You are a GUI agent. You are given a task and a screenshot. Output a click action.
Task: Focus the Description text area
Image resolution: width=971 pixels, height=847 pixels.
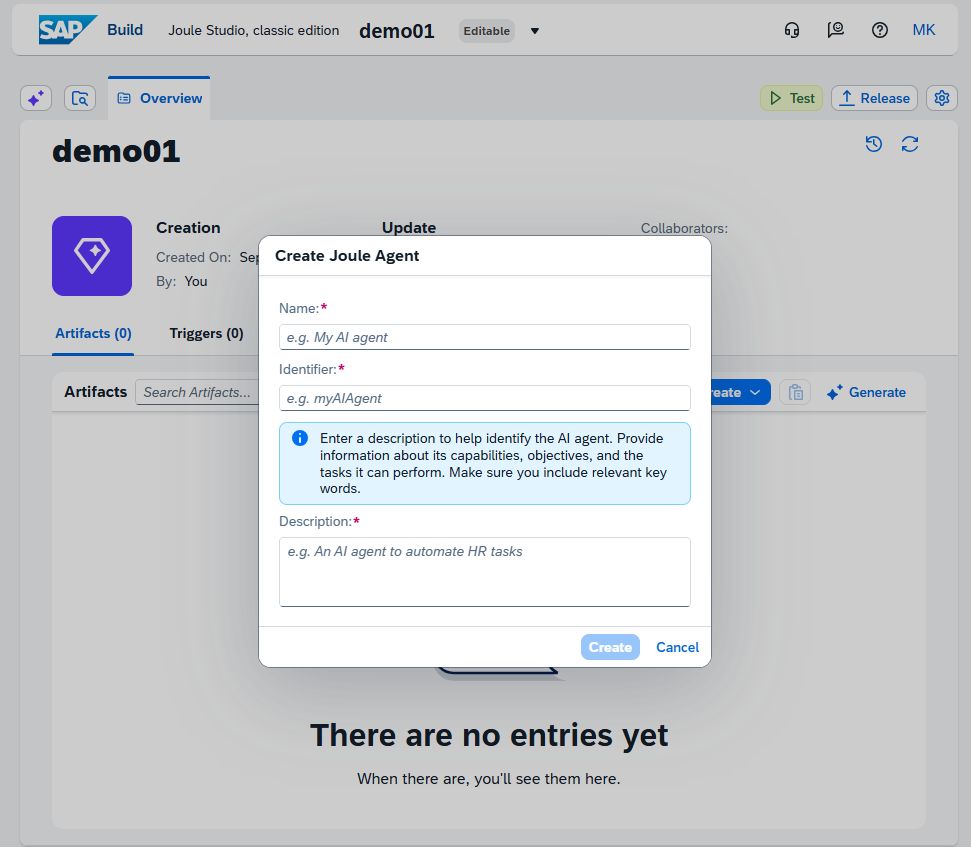tap(485, 572)
